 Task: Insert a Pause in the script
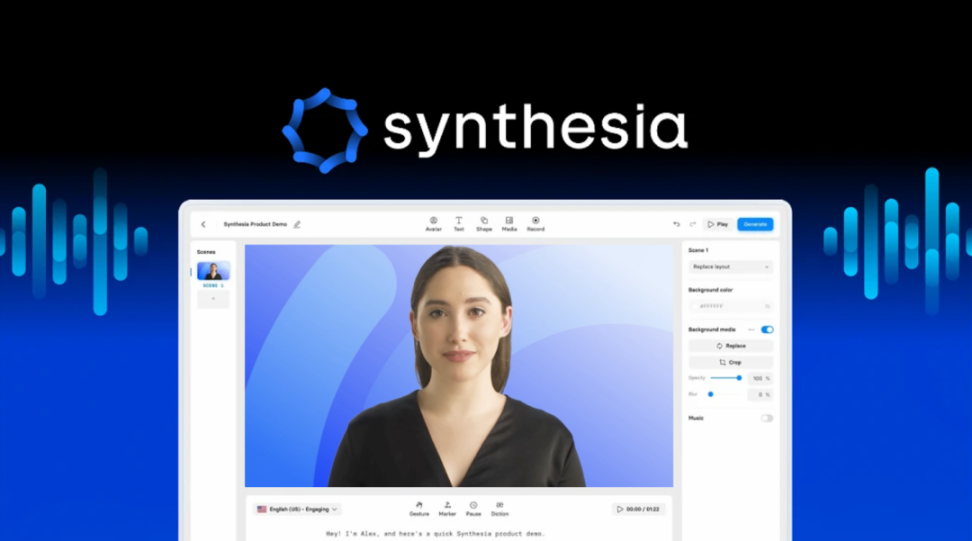tap(473, 508)
